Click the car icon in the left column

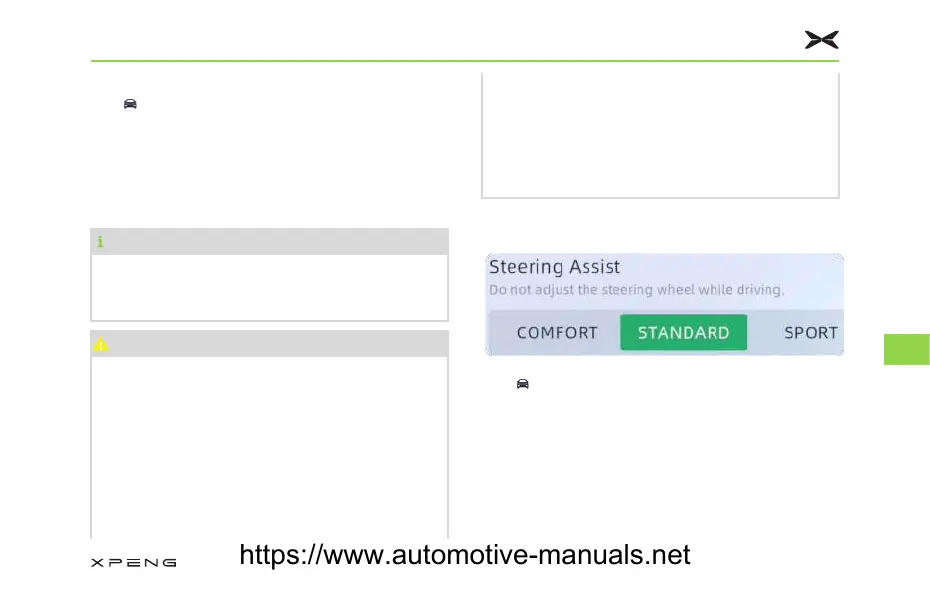(130, 103)
